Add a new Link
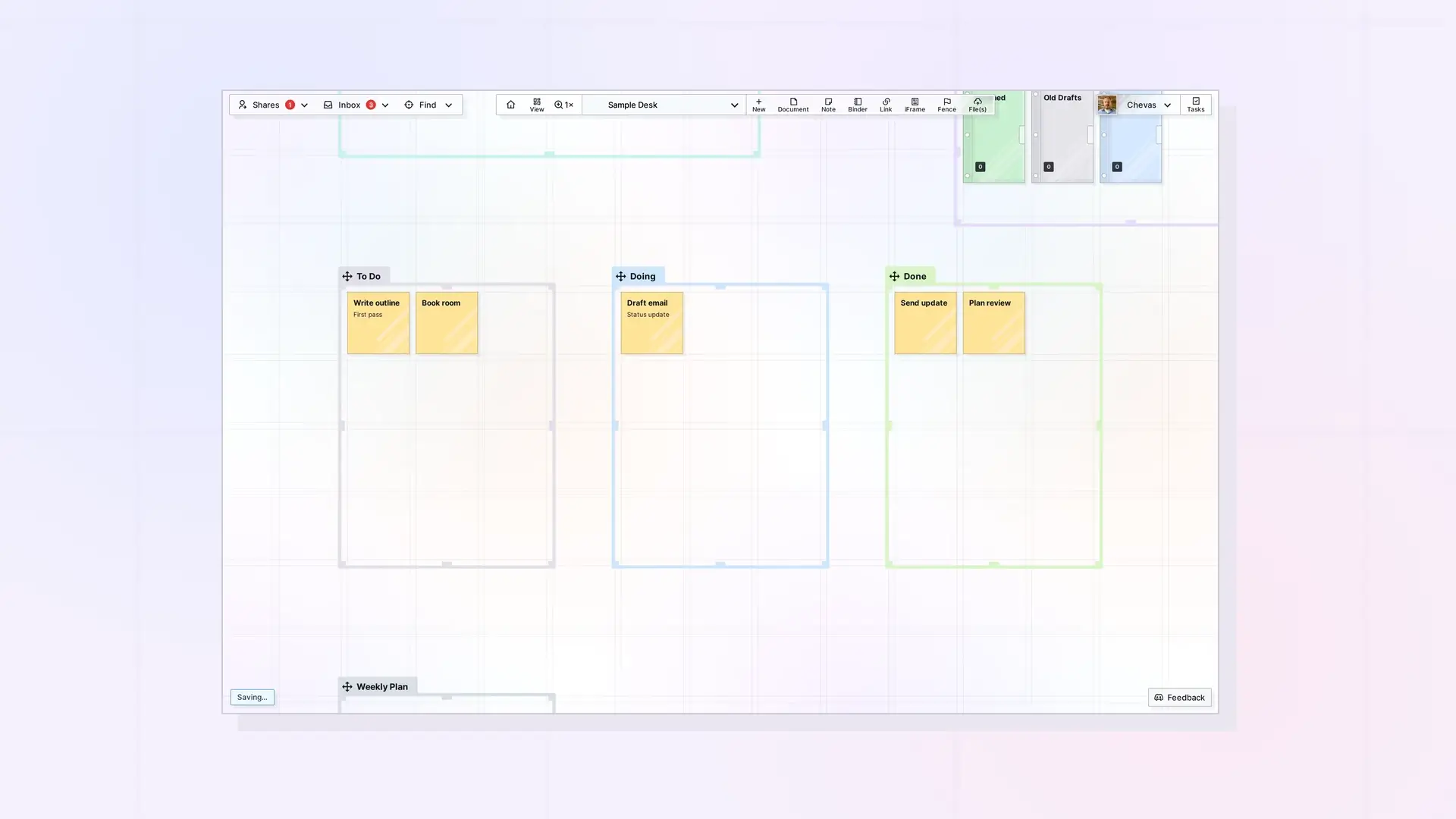Viewport: 1456px width, 819px height. pos(886,105)
